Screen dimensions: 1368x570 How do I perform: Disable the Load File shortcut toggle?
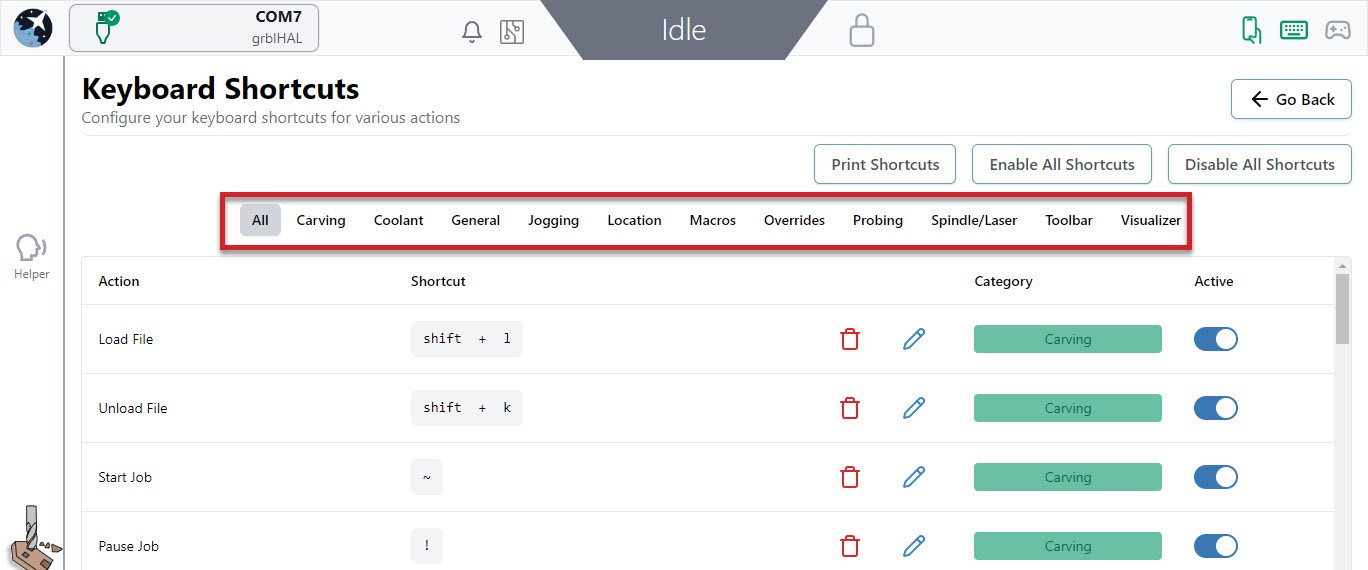(1215, 339)
